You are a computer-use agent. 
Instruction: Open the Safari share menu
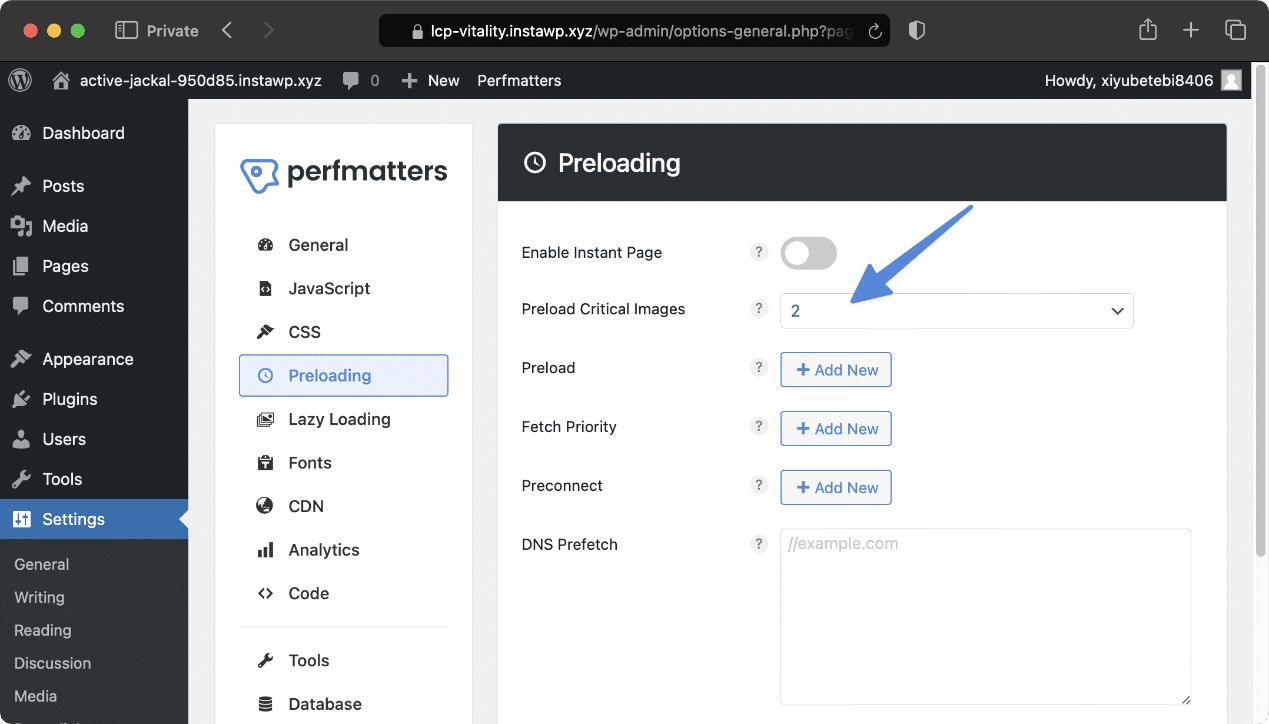click(x=1147, y=30)
